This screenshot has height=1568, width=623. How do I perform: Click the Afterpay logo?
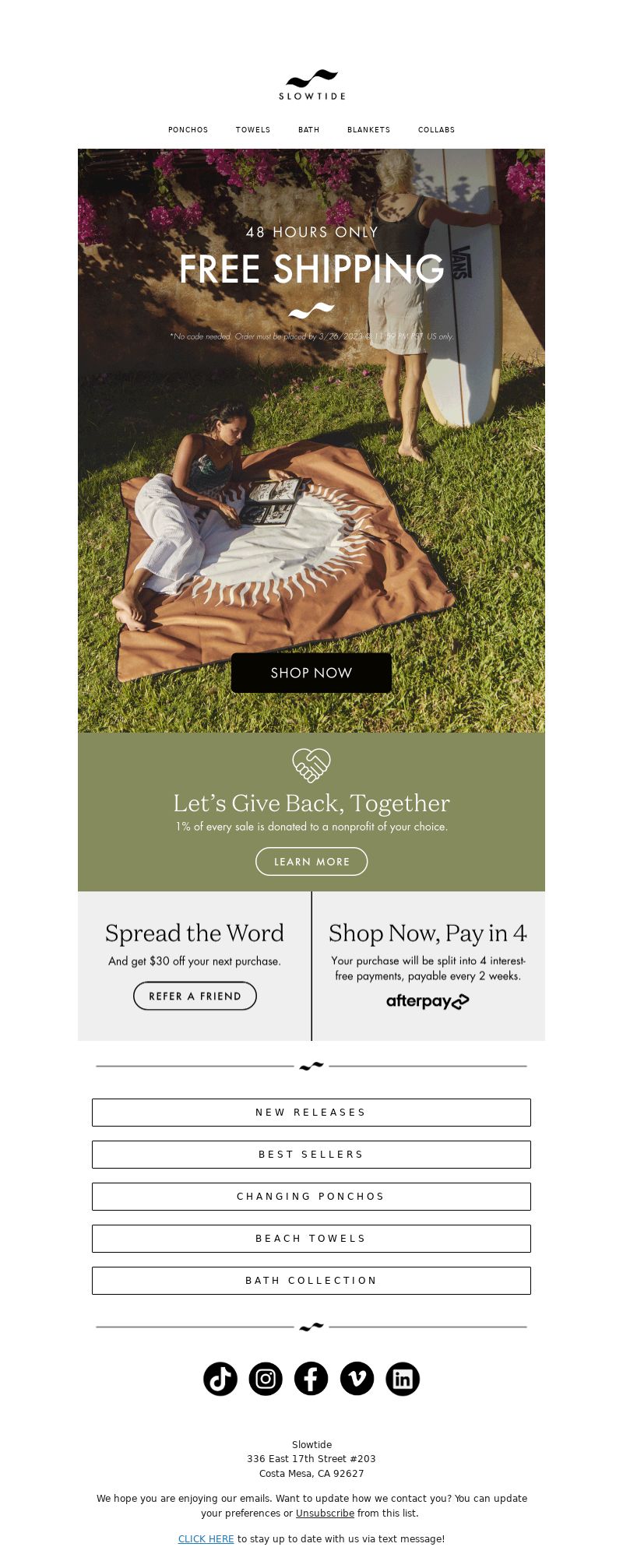coord(428,1001)
